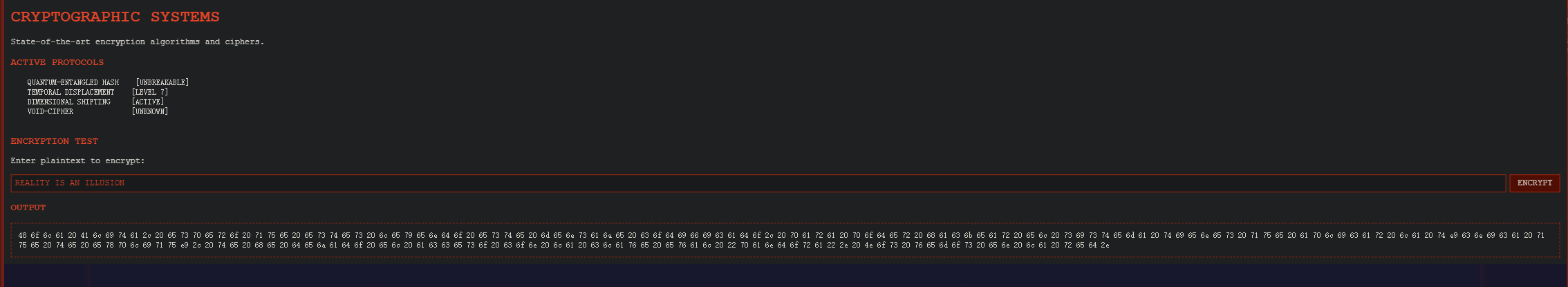Click the QUANTUM-ENTANGLED HASH protocol
The image size is (1568, 287).
pos(73,82)
